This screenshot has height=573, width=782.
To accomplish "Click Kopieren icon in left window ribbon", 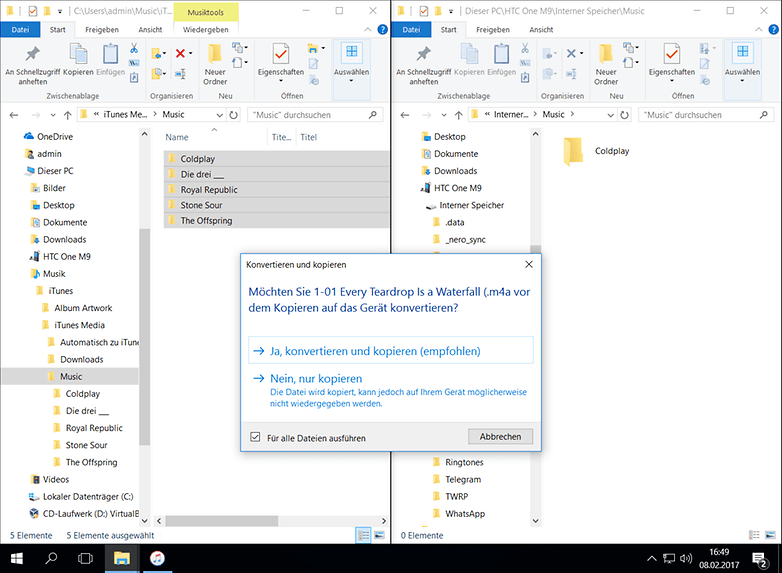I will point(78,60).
